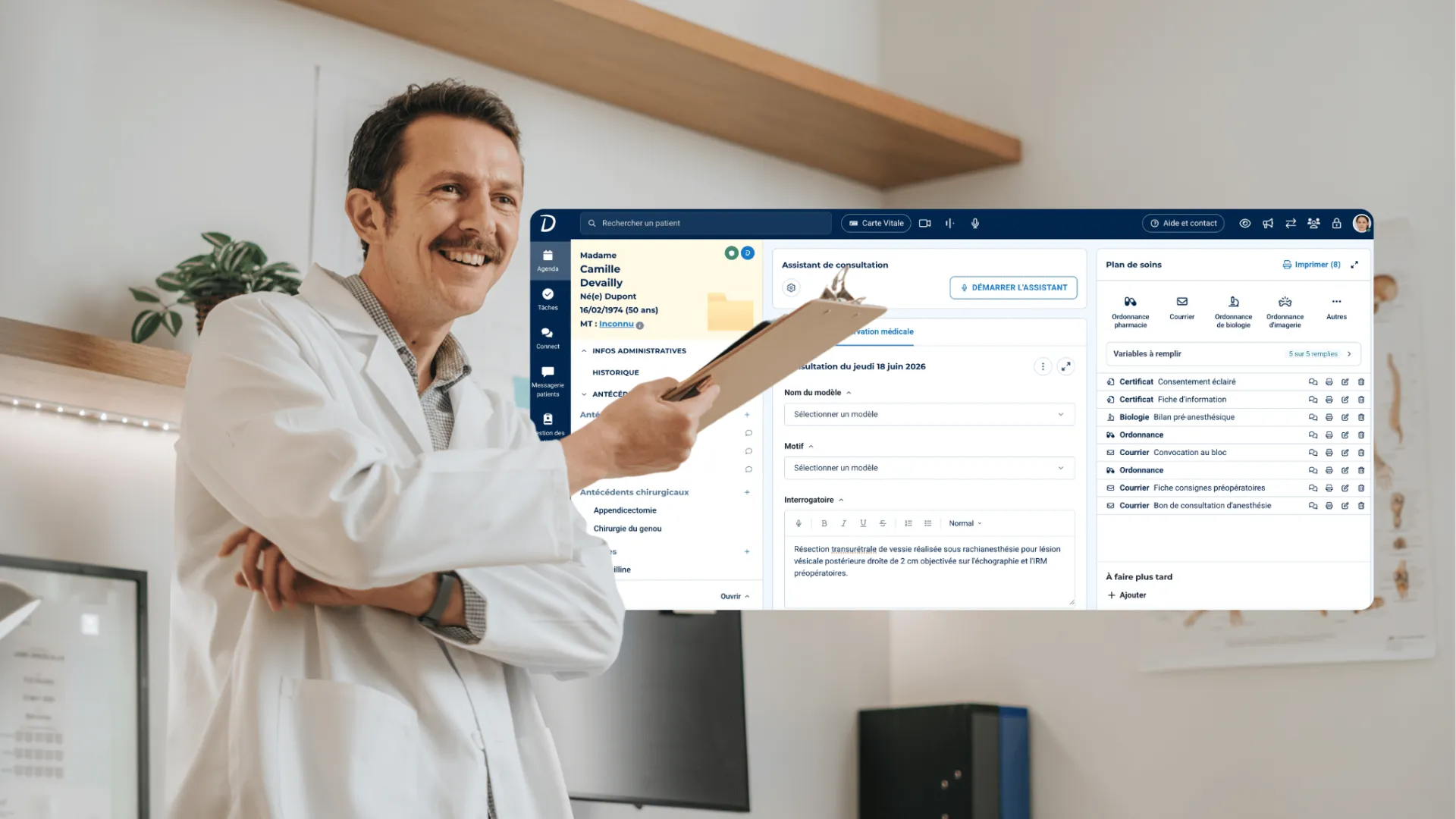
Task: Open the Connect sidebar item
Action: [548, 338]
